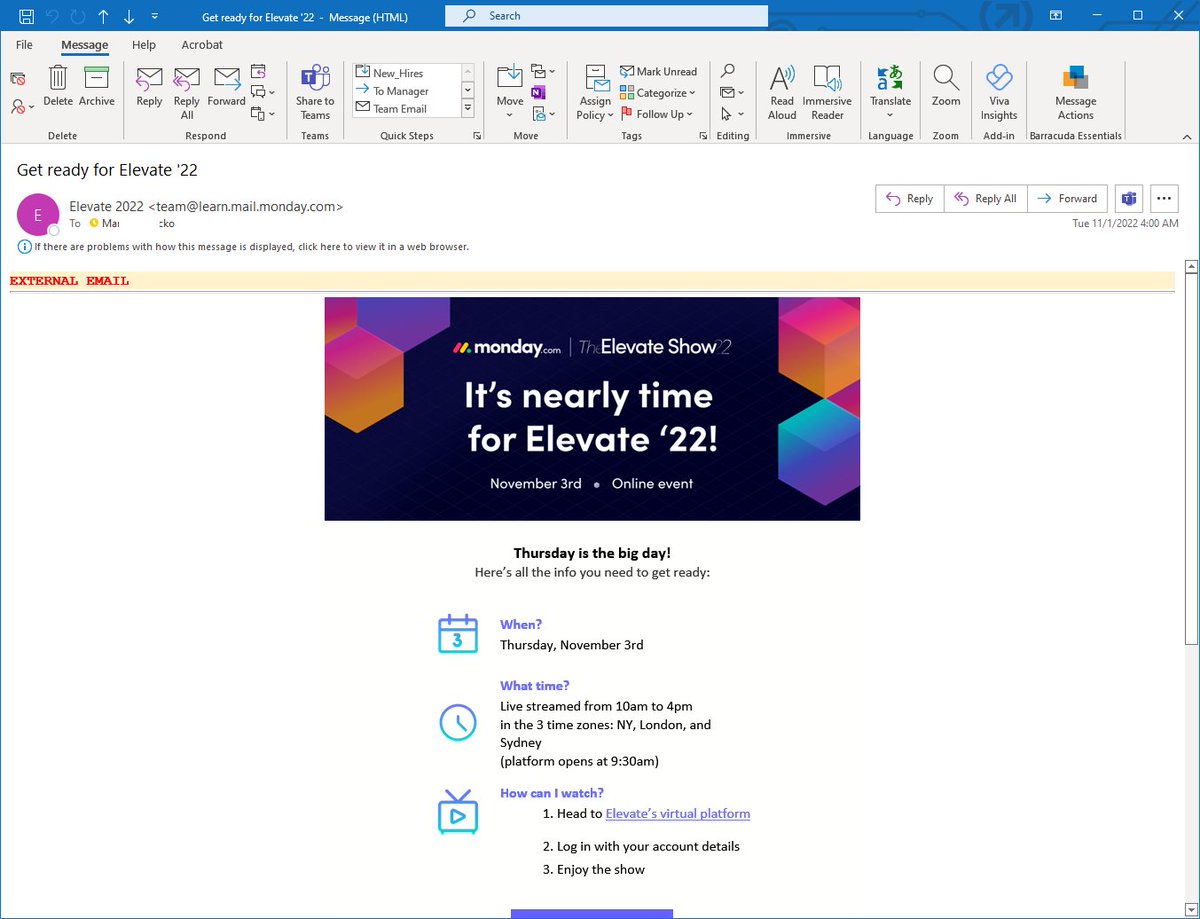Viewport: 1200px width, 919px height.
Task: Open the Categorize dropdown
Action: point(658,93)
